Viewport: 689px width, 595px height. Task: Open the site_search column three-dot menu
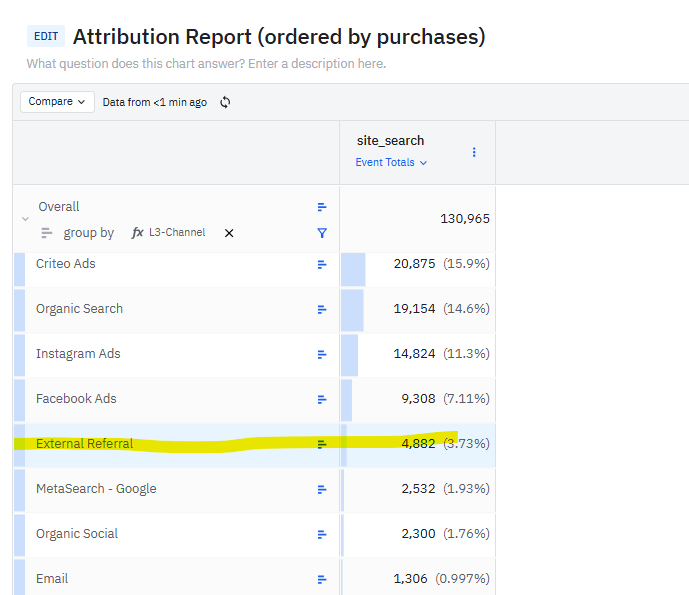pyautogui.click(x=474, y=152)
